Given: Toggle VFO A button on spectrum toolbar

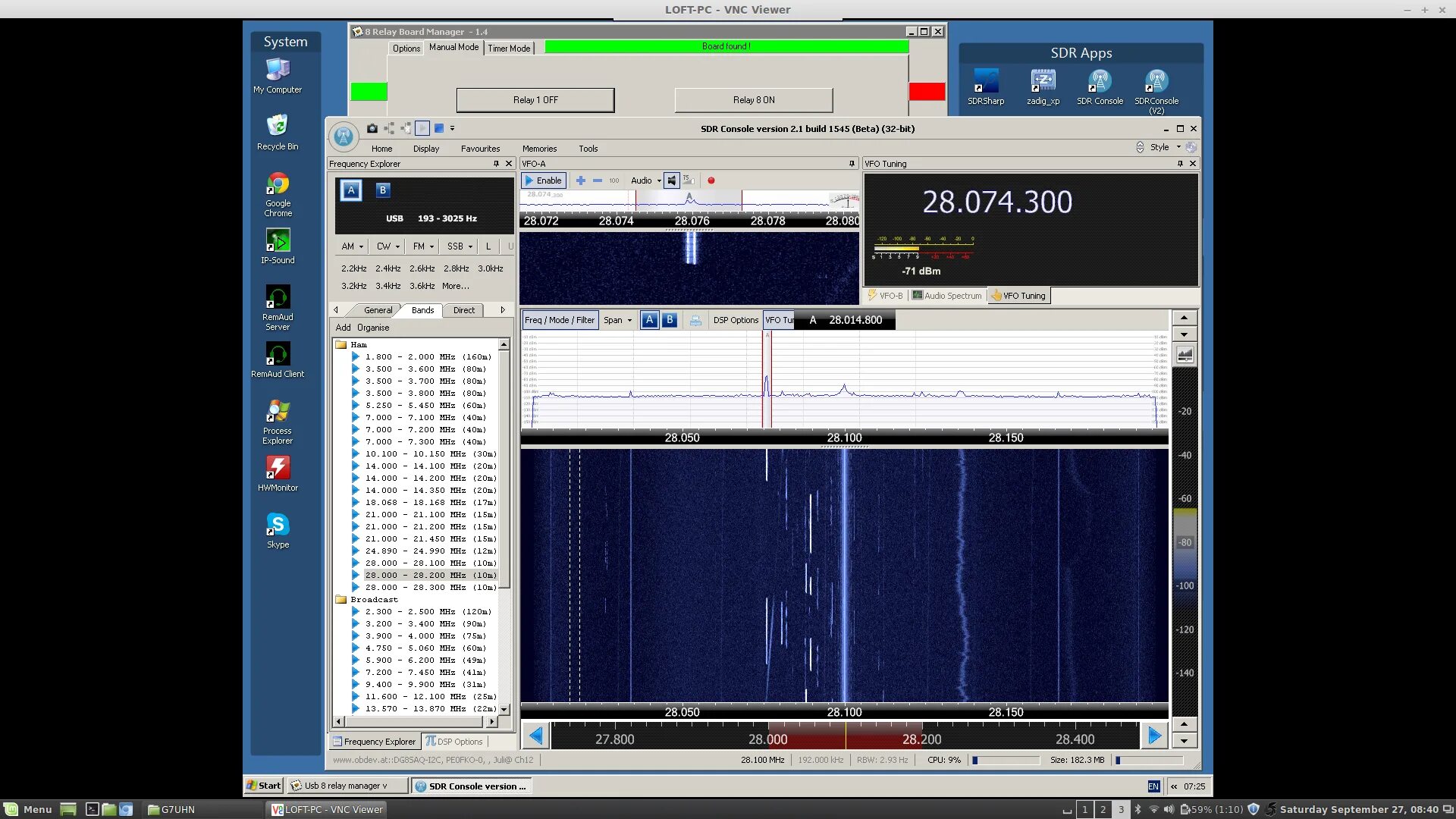Looking at the screenshot, I should coord(649,320).
